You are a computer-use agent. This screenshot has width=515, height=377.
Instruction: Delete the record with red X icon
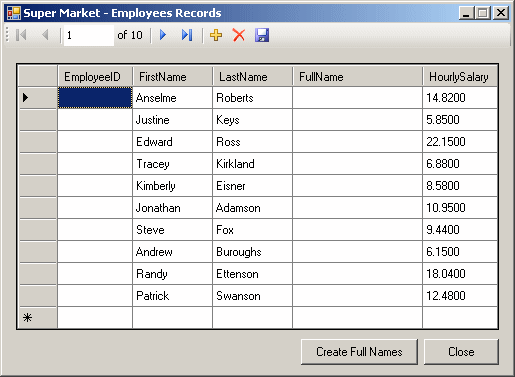(x=239, y=35)
